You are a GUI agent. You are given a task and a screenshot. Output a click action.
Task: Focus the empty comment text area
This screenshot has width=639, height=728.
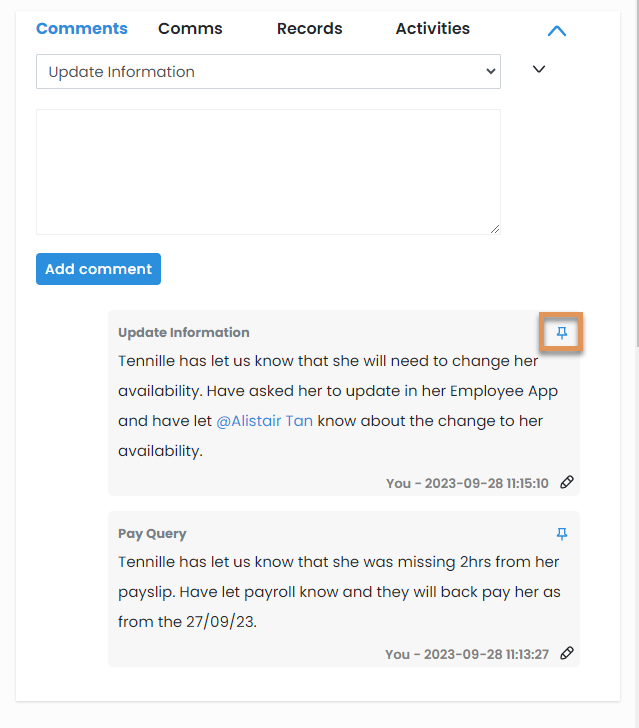pos(268,172)
